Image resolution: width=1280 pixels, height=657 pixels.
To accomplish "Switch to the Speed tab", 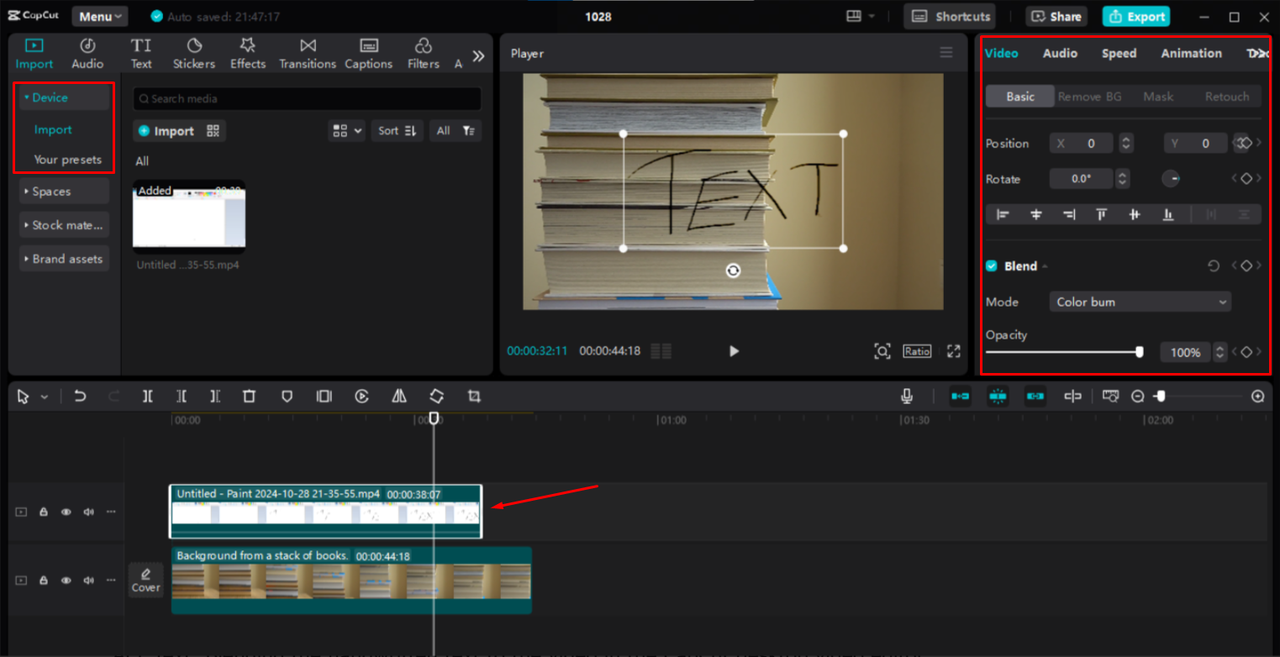I will click(x=1119, y=53).
